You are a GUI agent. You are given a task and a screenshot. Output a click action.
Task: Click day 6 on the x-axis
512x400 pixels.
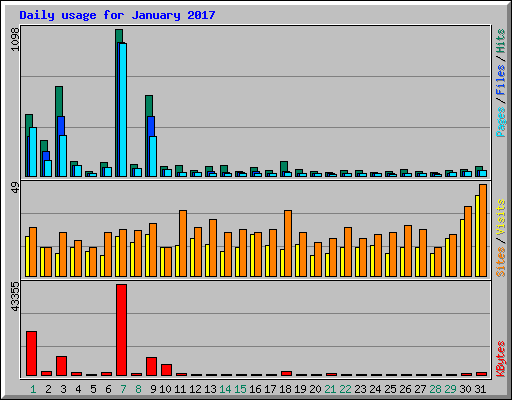108,389
